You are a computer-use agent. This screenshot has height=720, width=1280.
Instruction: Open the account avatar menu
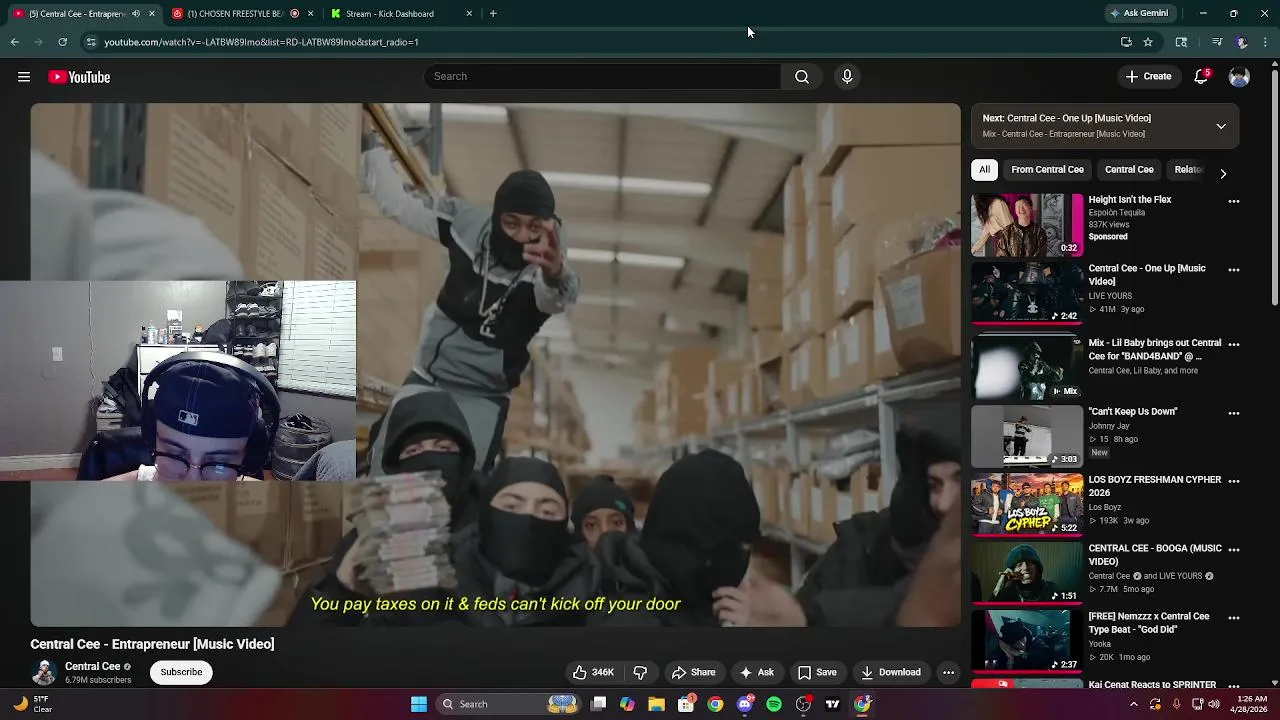1239,77
